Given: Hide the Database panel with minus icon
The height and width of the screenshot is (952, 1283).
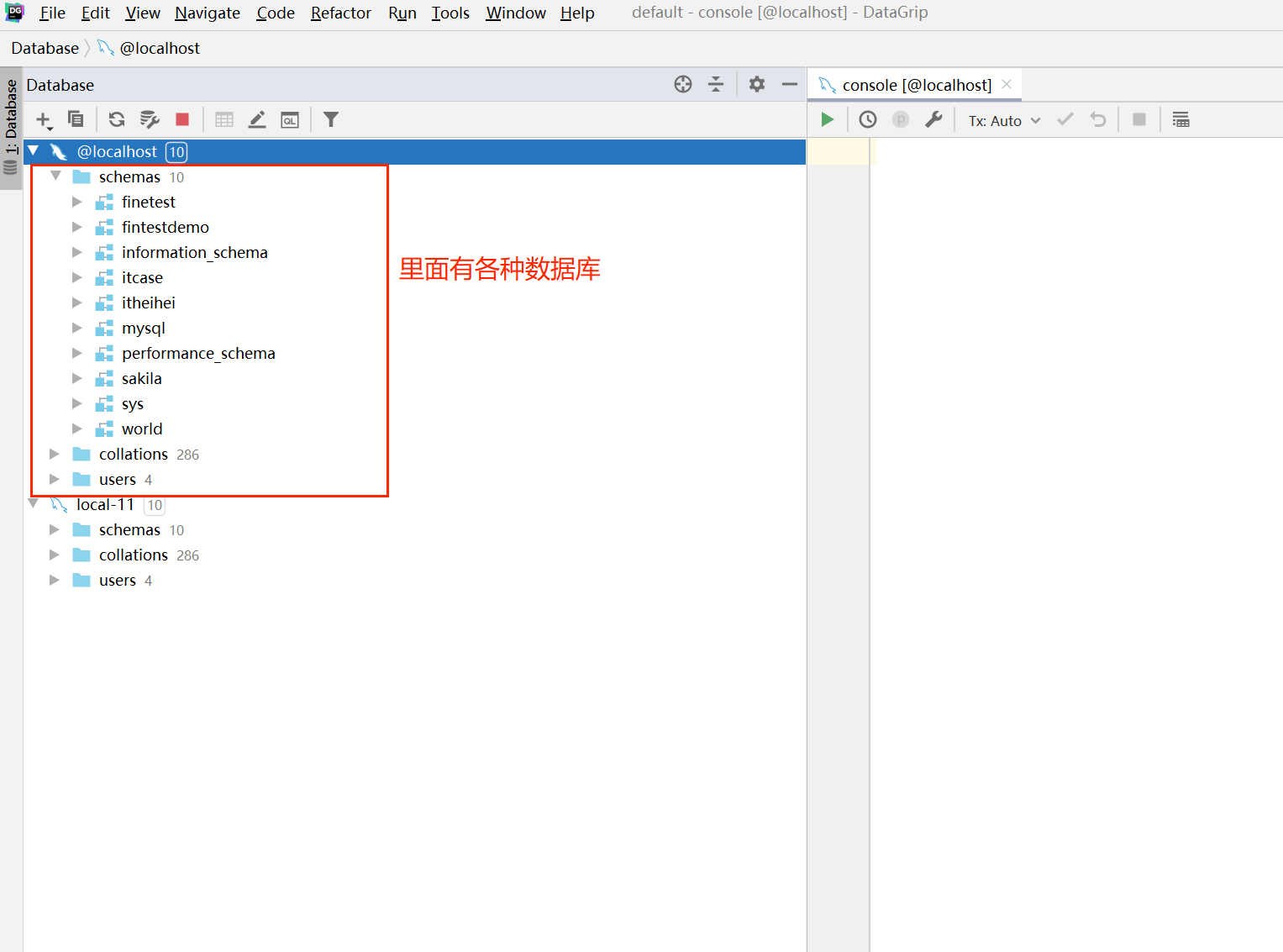Looking at the screenshot, I should (x=790, y=84).
